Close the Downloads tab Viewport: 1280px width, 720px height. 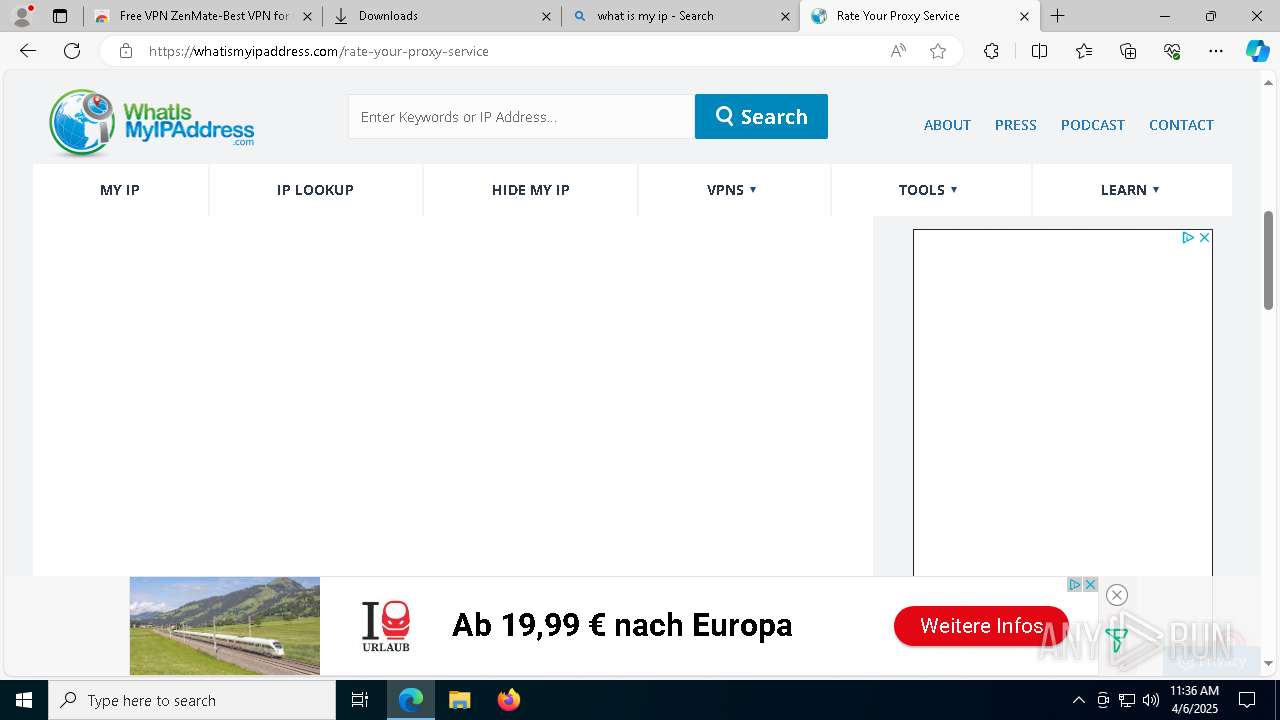546,16
